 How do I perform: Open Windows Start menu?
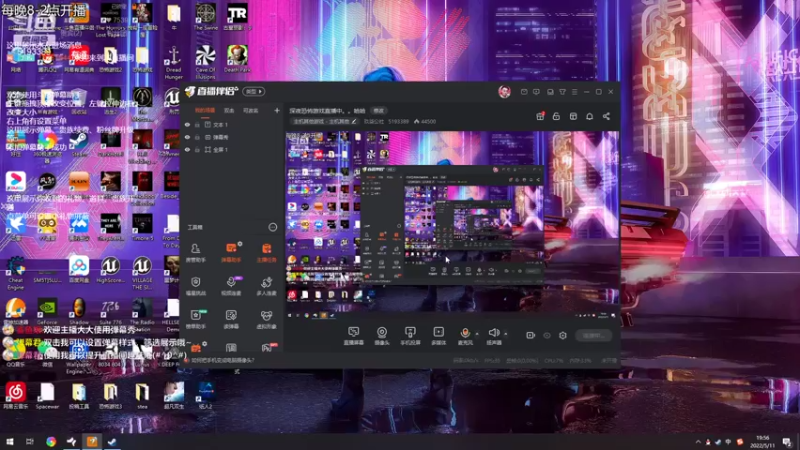click(10, 441)
